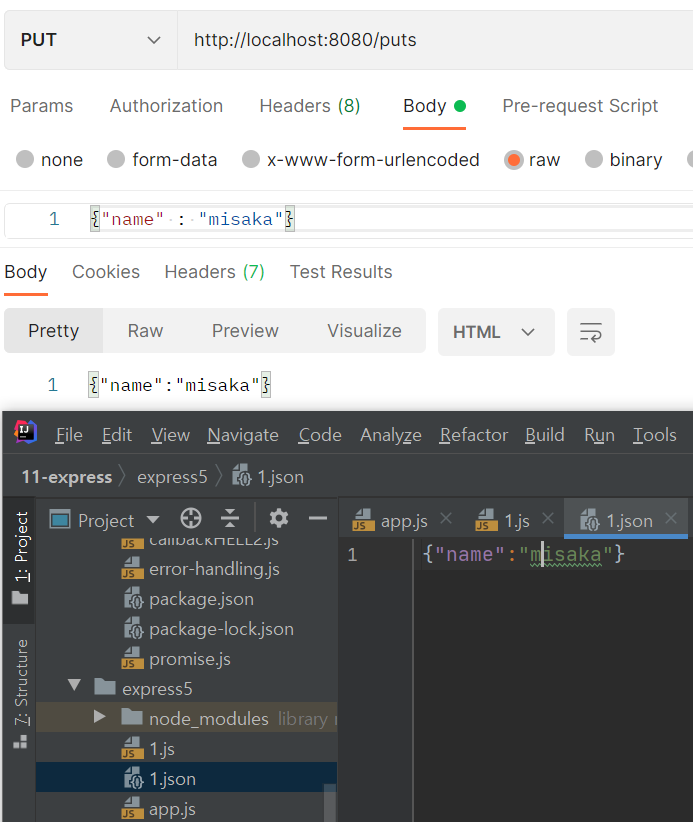This screenshot has height=822, width=693.
Task: Click the express5 breadcrumb
Action: tap(172, 477)
